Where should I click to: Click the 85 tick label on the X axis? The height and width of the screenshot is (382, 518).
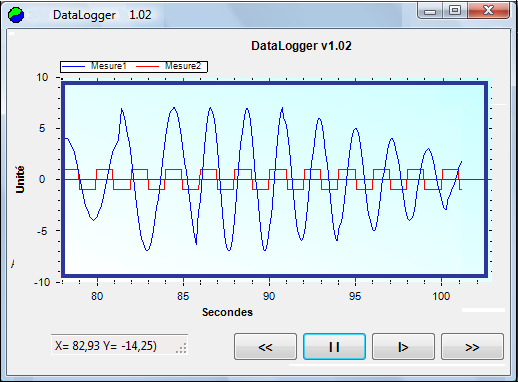tap(183, 296)
